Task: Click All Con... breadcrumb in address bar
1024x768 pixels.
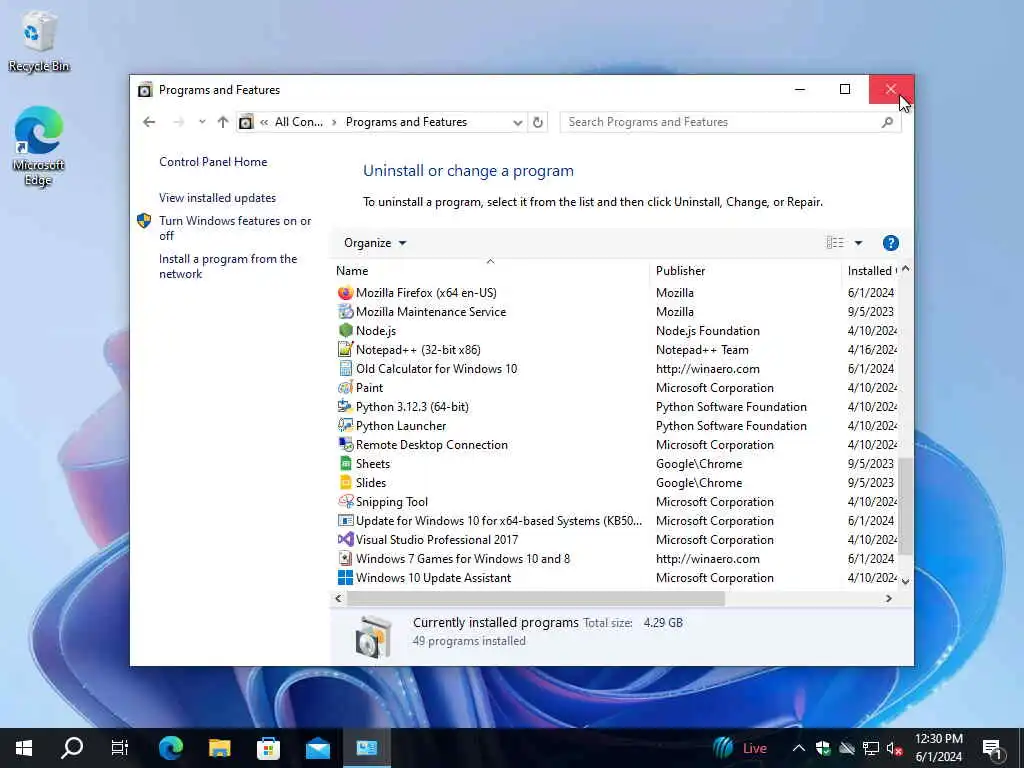Action: pyautogui.click(x=298, y=122)
